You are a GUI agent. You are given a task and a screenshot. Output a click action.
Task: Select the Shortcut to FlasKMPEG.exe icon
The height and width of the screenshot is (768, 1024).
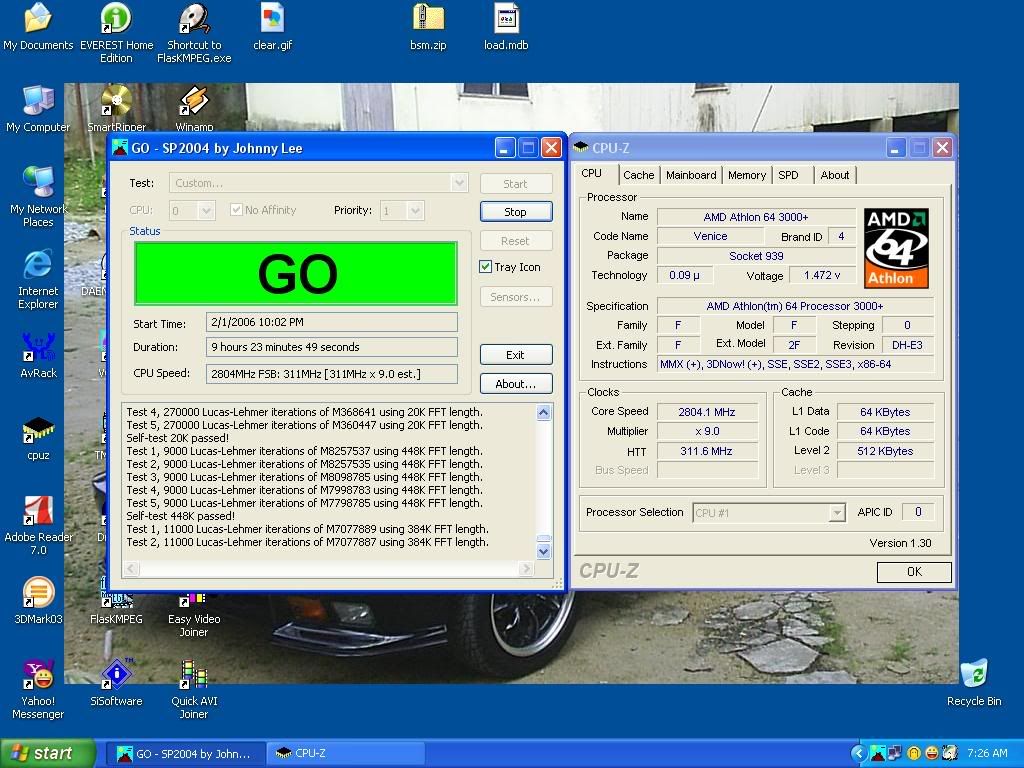pos(194,33)
